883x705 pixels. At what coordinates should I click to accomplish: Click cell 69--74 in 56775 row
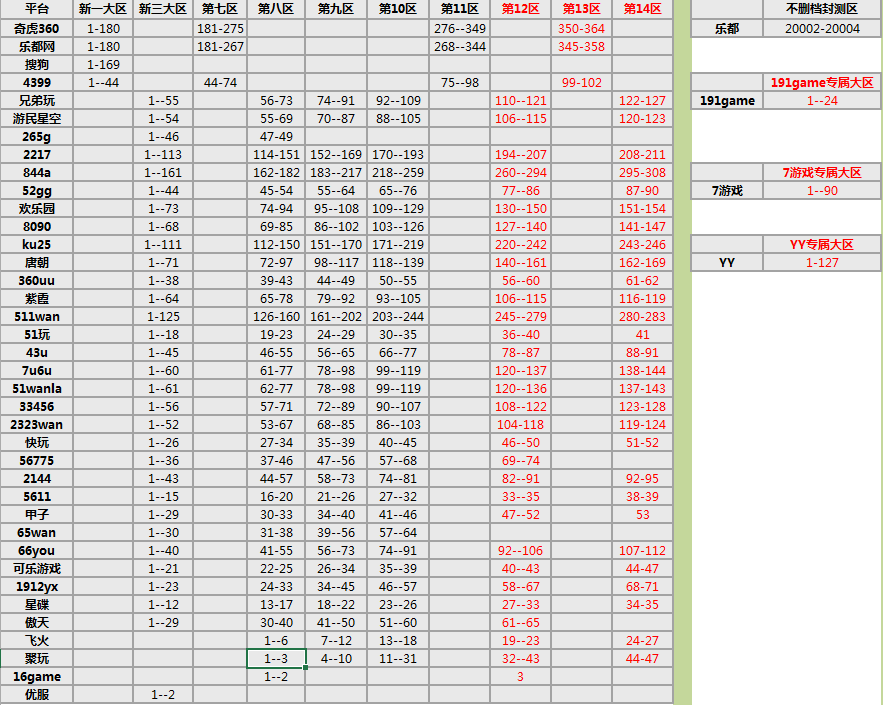(520, 461)
